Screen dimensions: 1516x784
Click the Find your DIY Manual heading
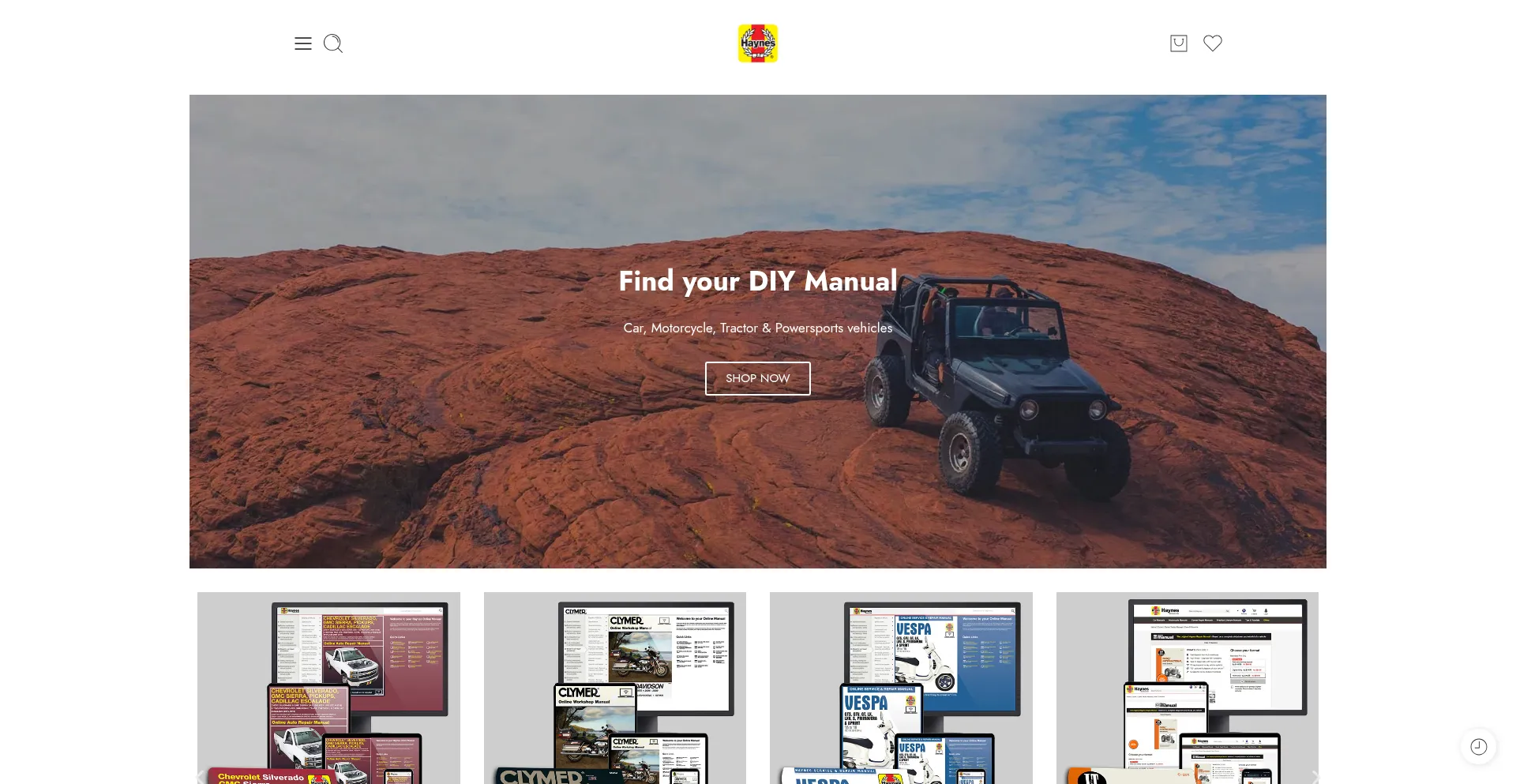pyautogui.click(x=758, y=281)
